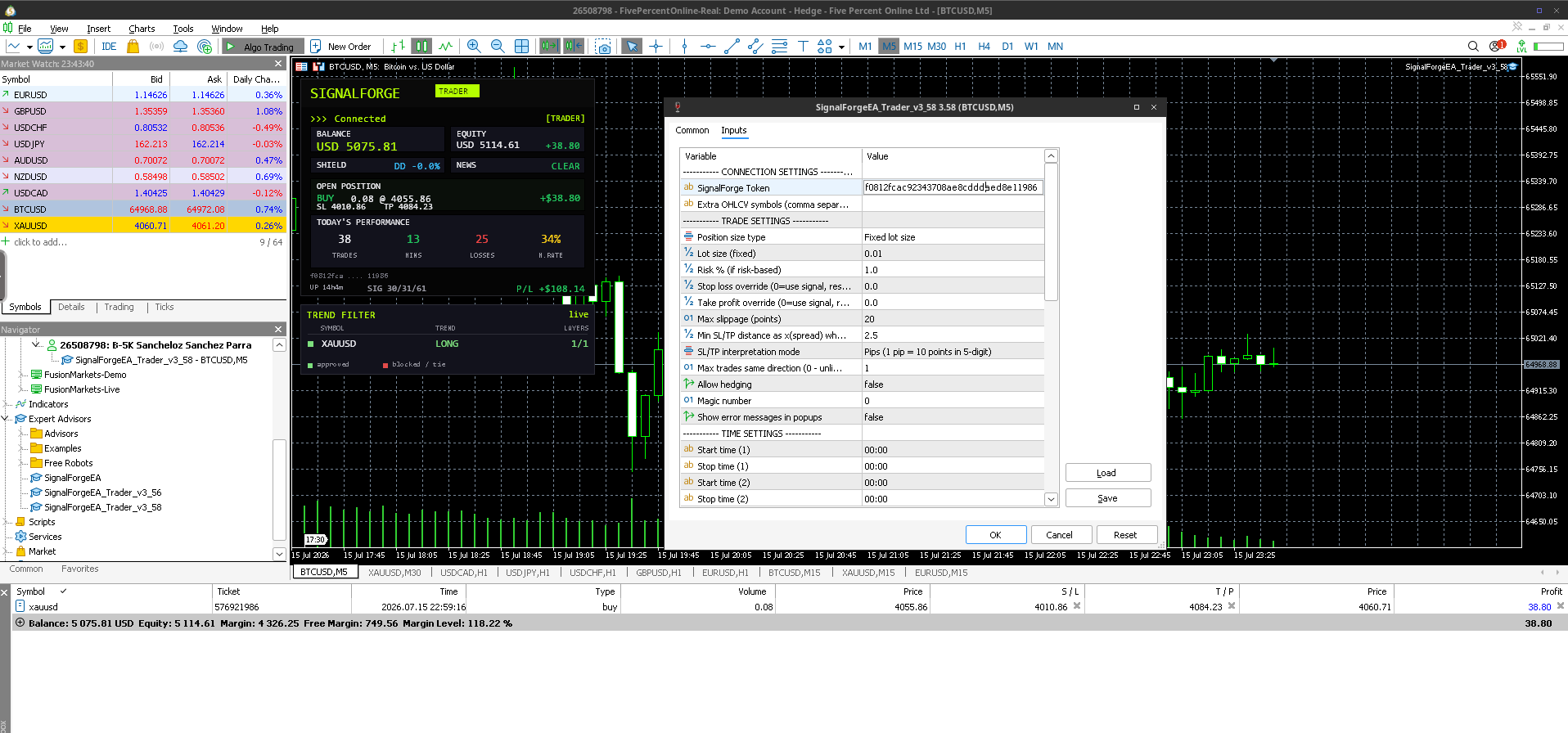
Task: Switch chart to line chart mode
Action: 446,47
